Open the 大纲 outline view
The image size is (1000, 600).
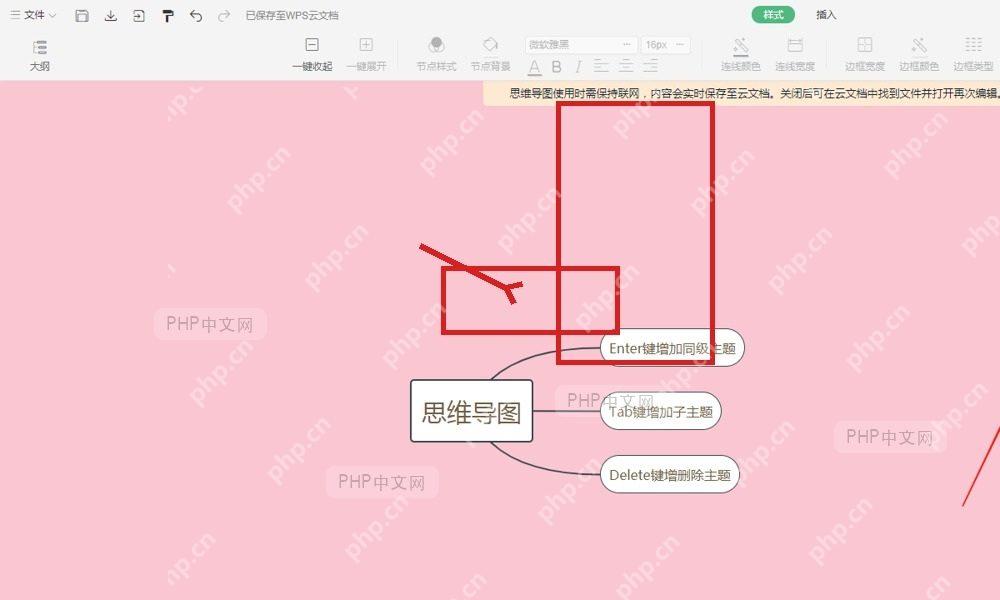pos(40,55)
